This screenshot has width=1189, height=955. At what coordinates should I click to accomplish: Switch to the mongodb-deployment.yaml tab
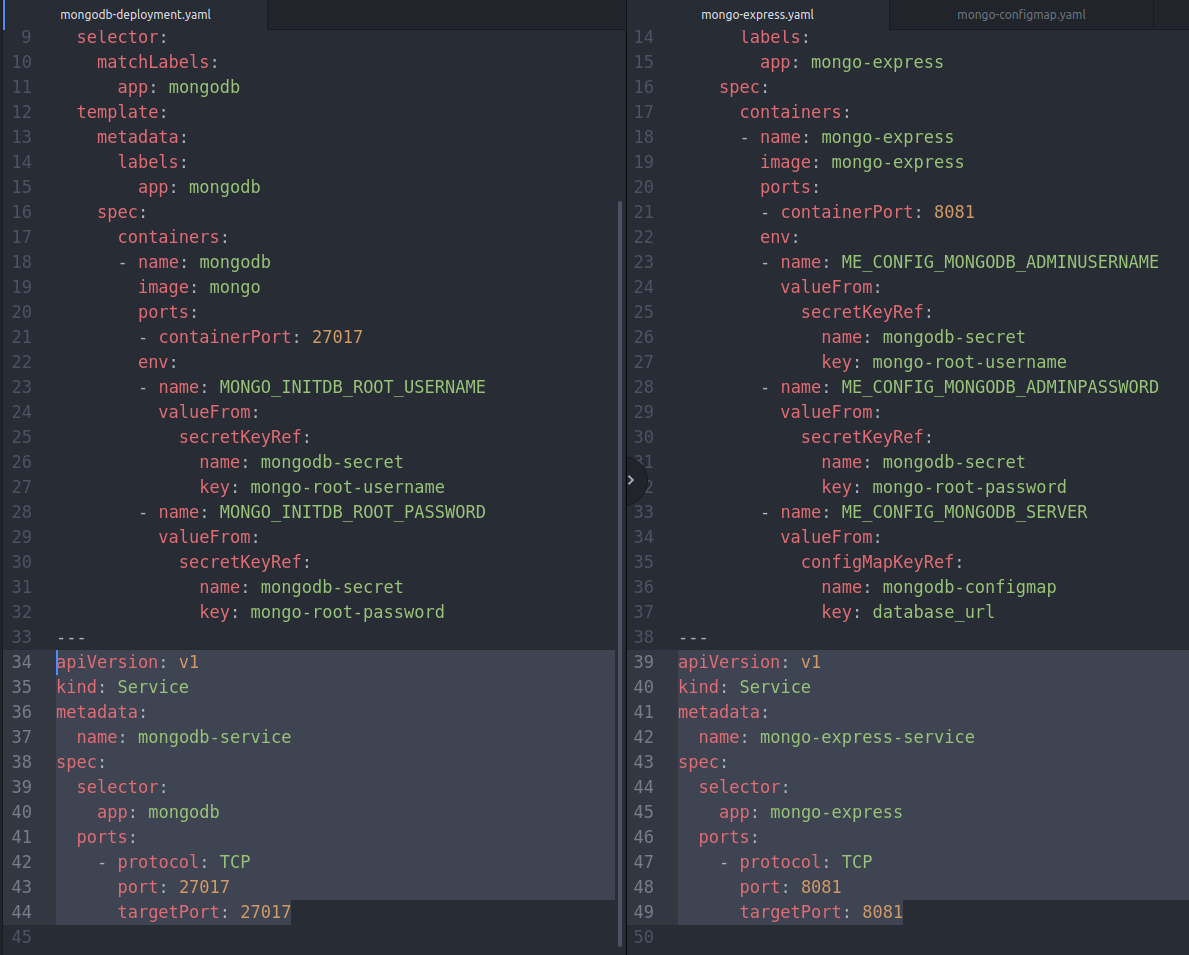pyautogui.click(x=135, y=14)
